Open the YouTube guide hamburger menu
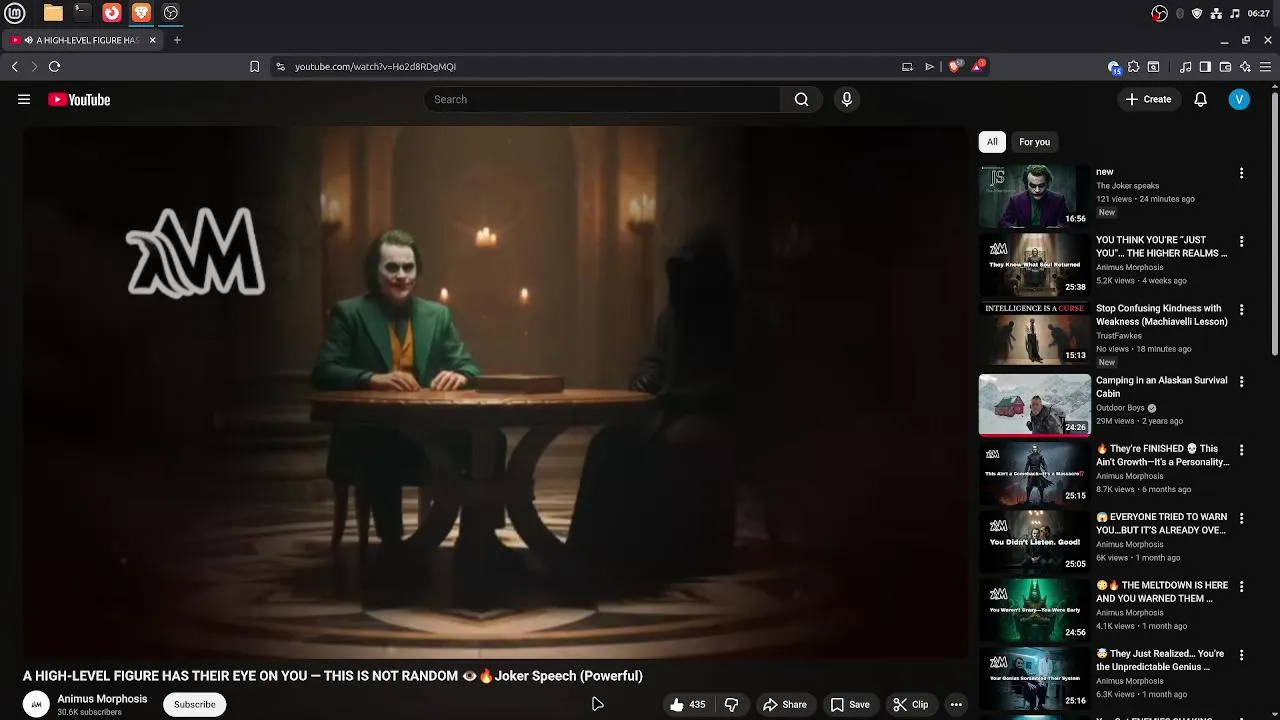The image size is (1280, 720). (x=24, y=99)
